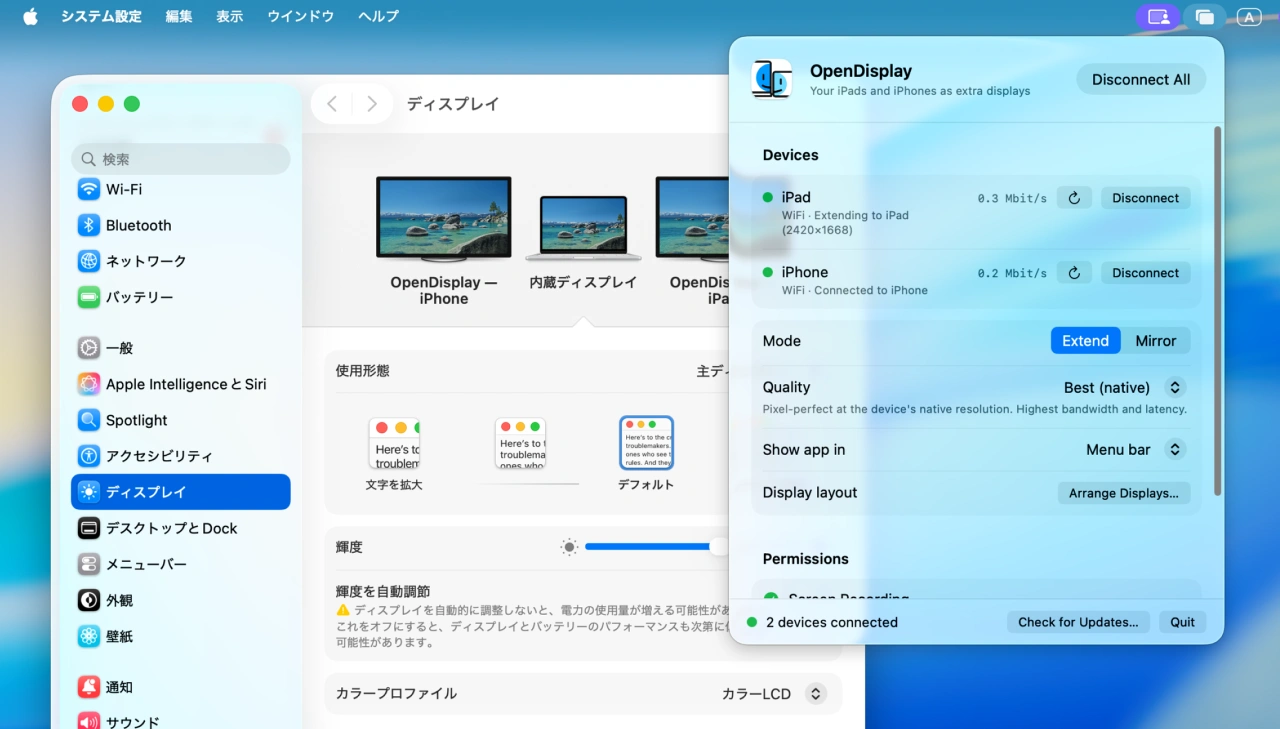Choose the 文字を拡大 resolution option
The width and height of the screenshot is (1280, 729).
(x=394, y=455)
